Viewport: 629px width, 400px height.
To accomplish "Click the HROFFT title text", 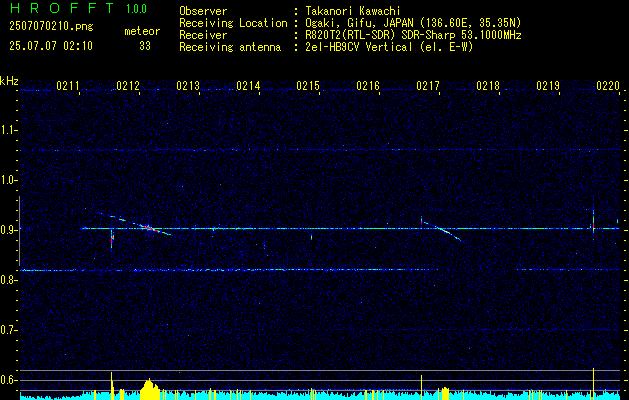I will (x=62, y=8).
